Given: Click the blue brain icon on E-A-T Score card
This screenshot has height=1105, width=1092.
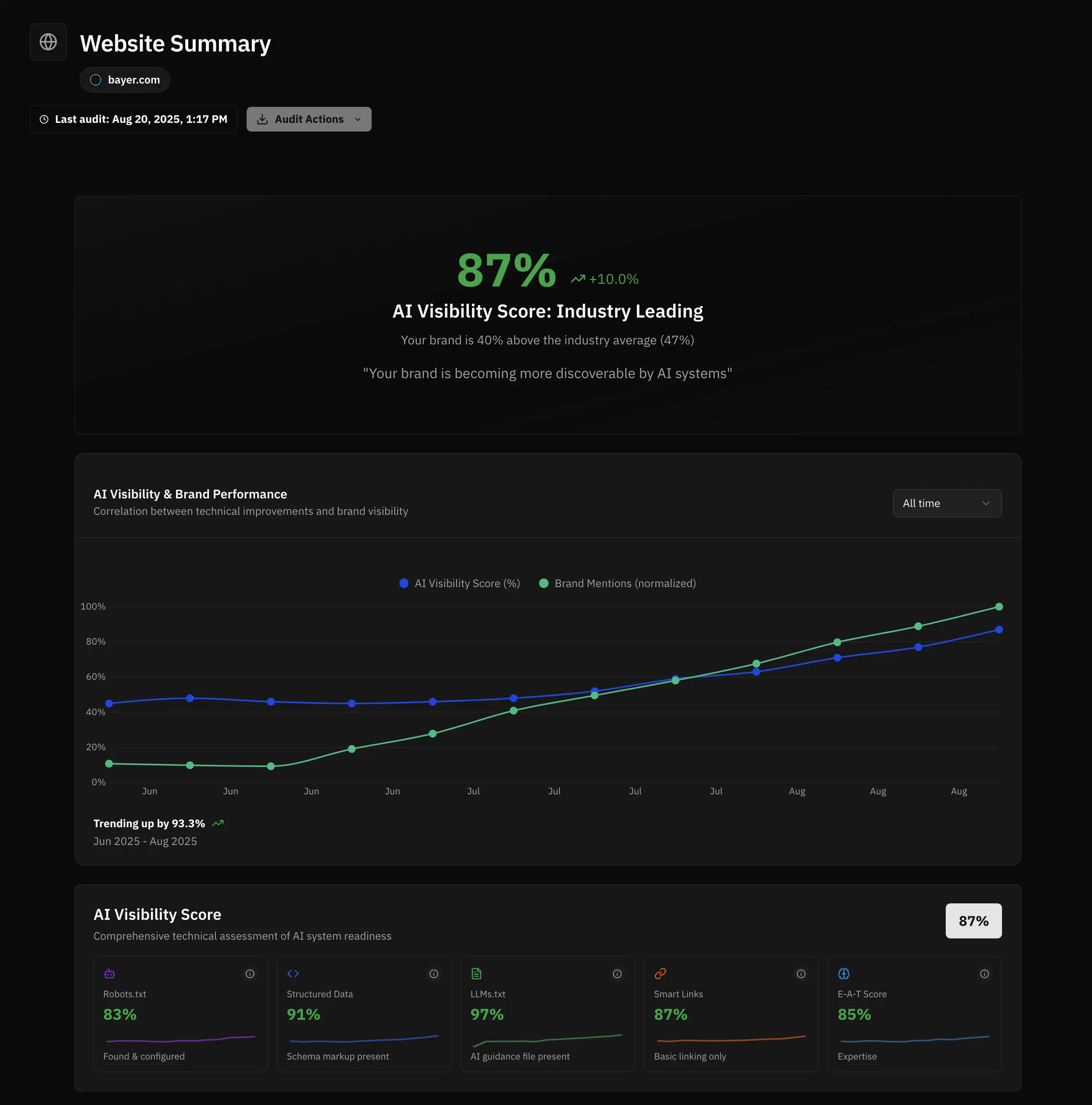Looking at the screenshot, I should pos(844,973).
